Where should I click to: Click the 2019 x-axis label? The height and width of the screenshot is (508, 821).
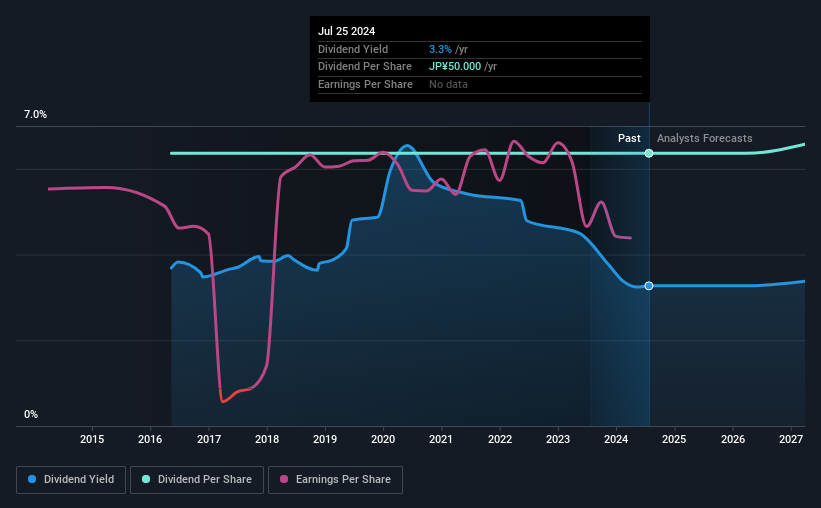tap(325, 439)
